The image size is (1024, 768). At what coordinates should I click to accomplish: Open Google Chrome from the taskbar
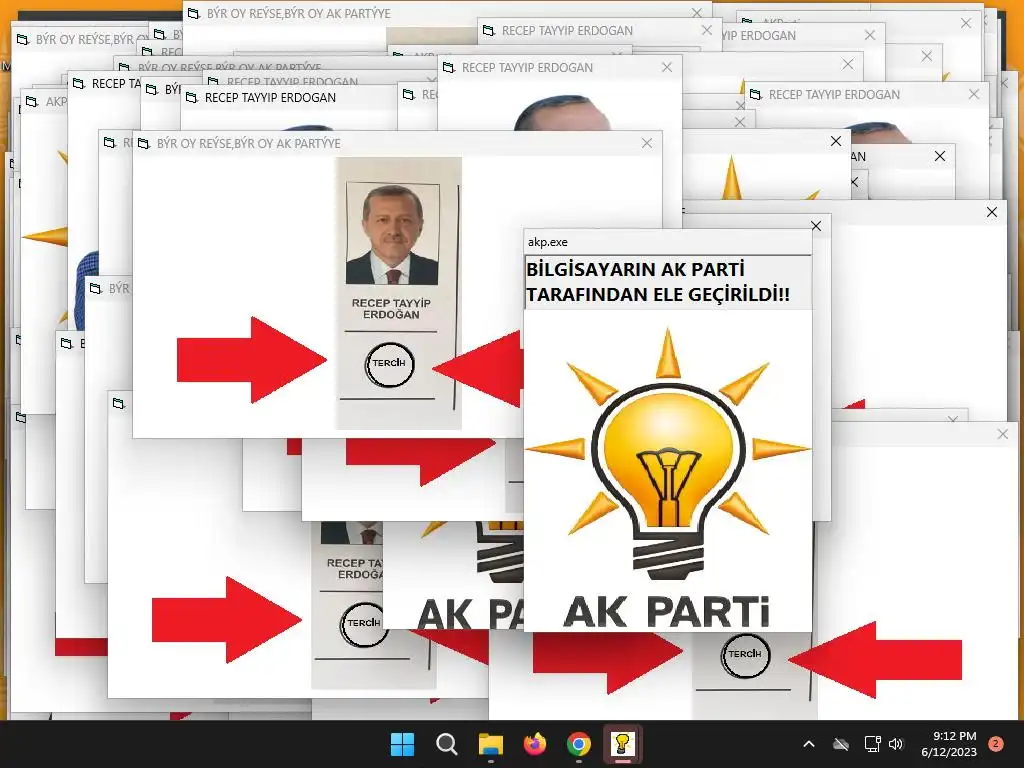579,744
